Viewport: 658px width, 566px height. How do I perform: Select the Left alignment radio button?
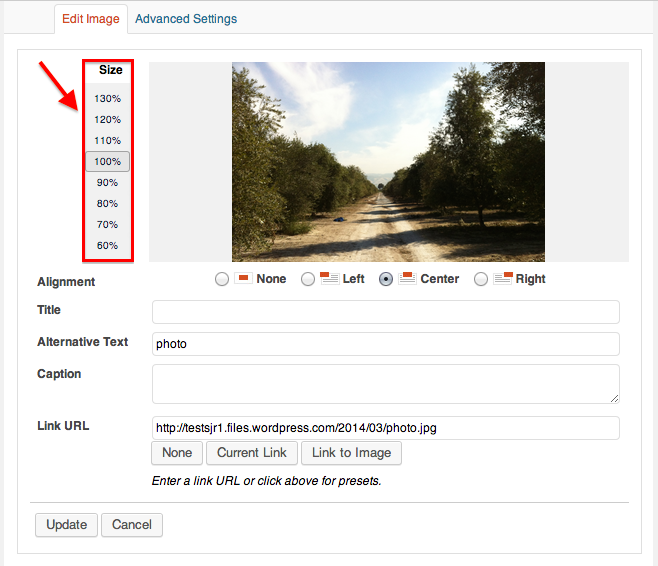[308, 280]
